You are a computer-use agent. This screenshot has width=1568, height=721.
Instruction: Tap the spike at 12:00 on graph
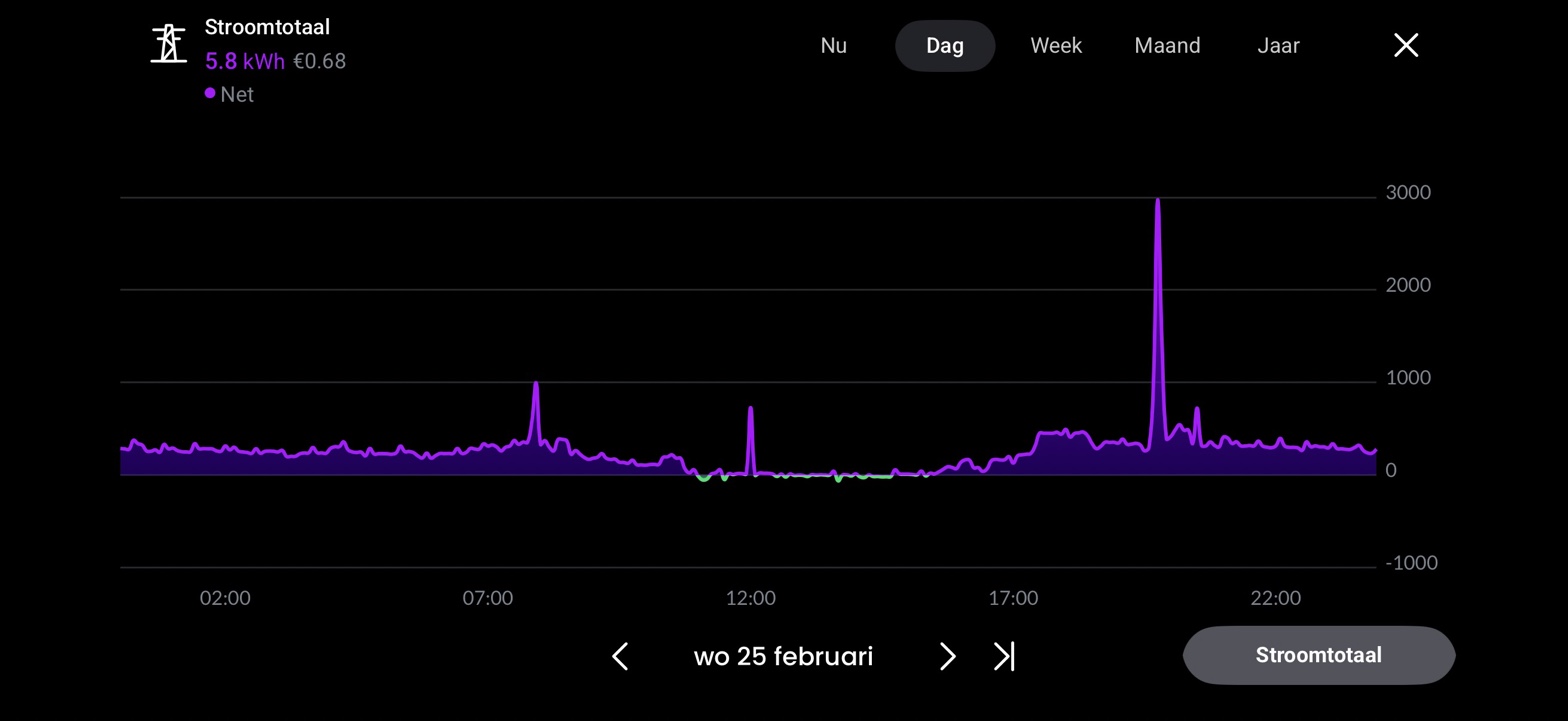coord(750,410)
